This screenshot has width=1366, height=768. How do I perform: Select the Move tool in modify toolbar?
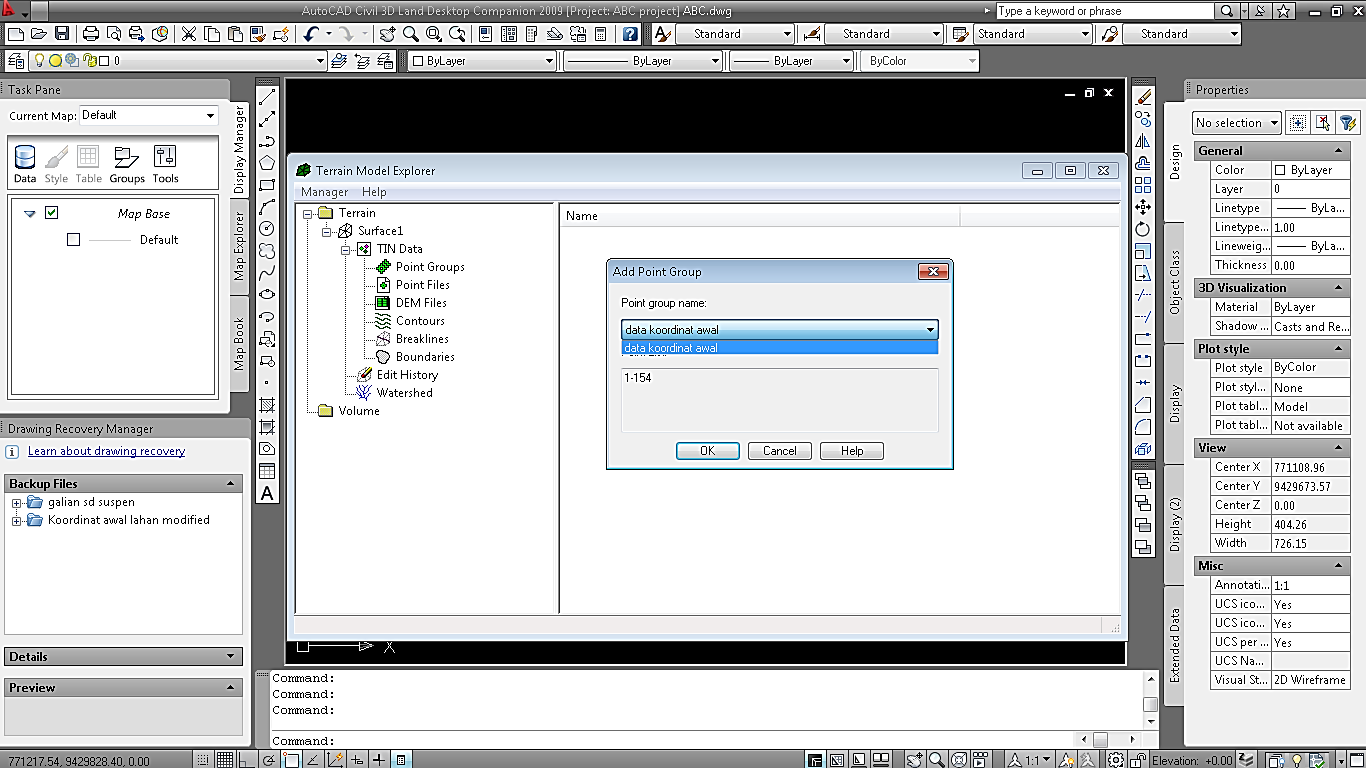[x=1143, y=207]
